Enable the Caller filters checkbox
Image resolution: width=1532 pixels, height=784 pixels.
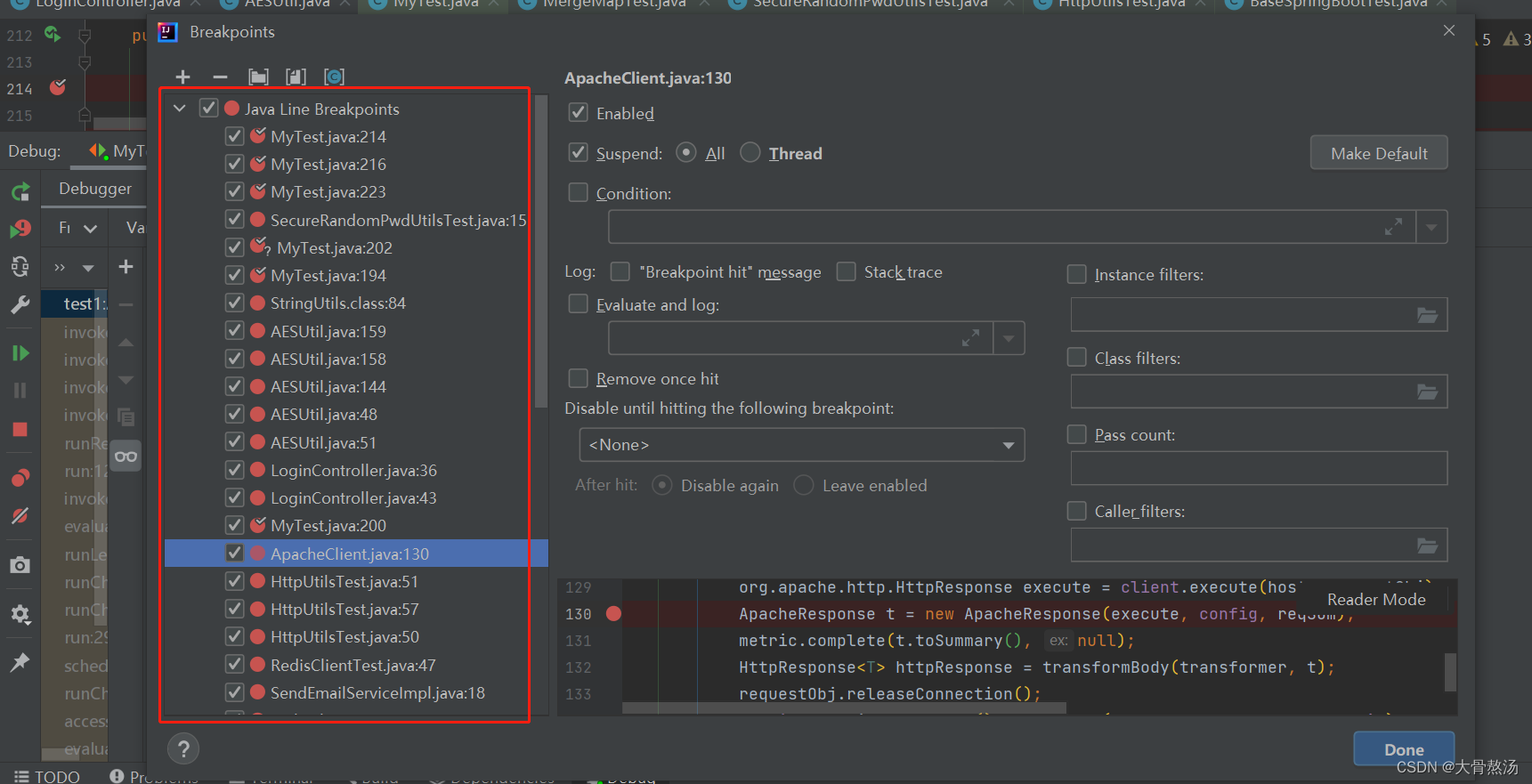coord(1077,511)
